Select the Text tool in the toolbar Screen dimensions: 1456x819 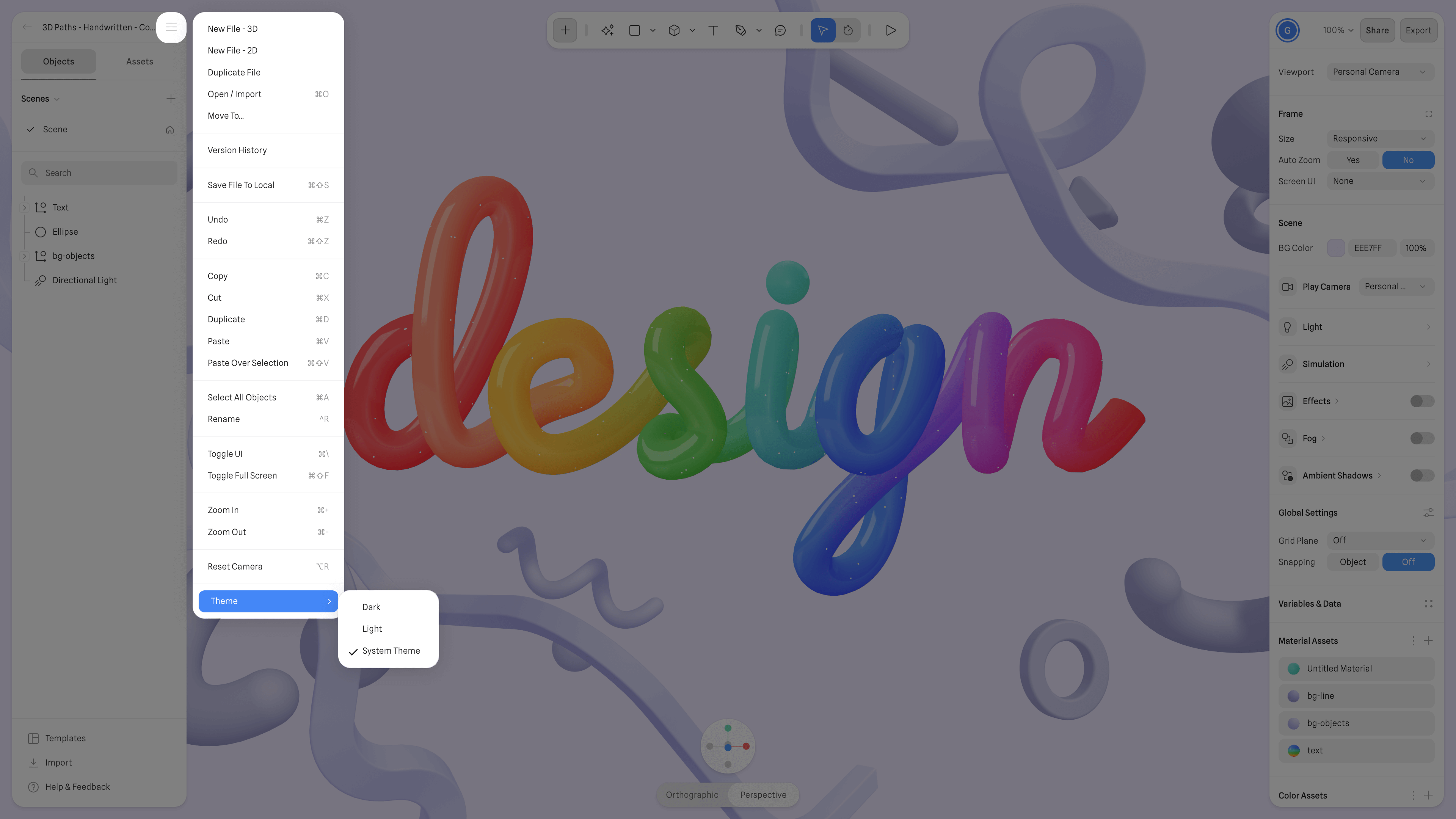713,30
